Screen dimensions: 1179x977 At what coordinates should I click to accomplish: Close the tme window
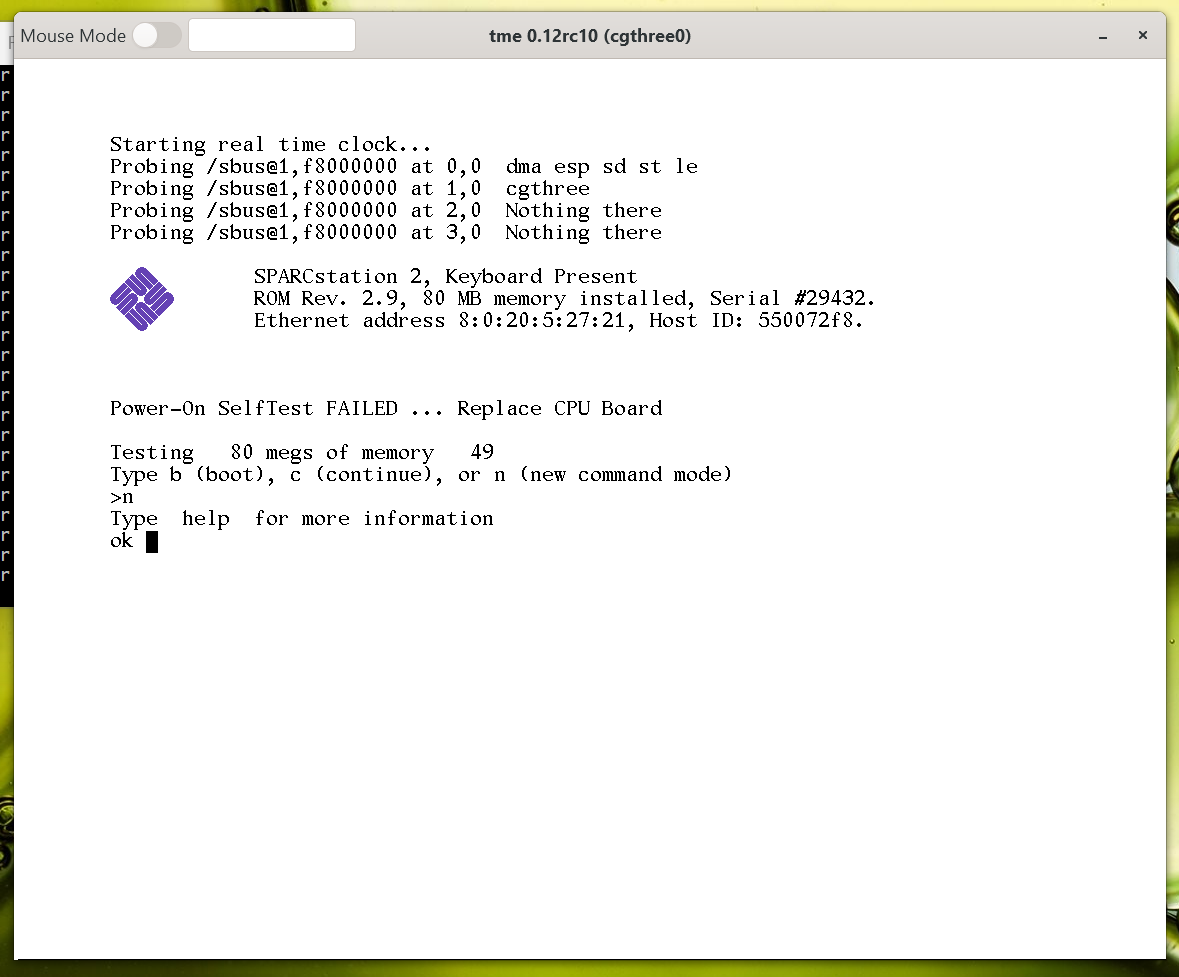point(1142,35)
